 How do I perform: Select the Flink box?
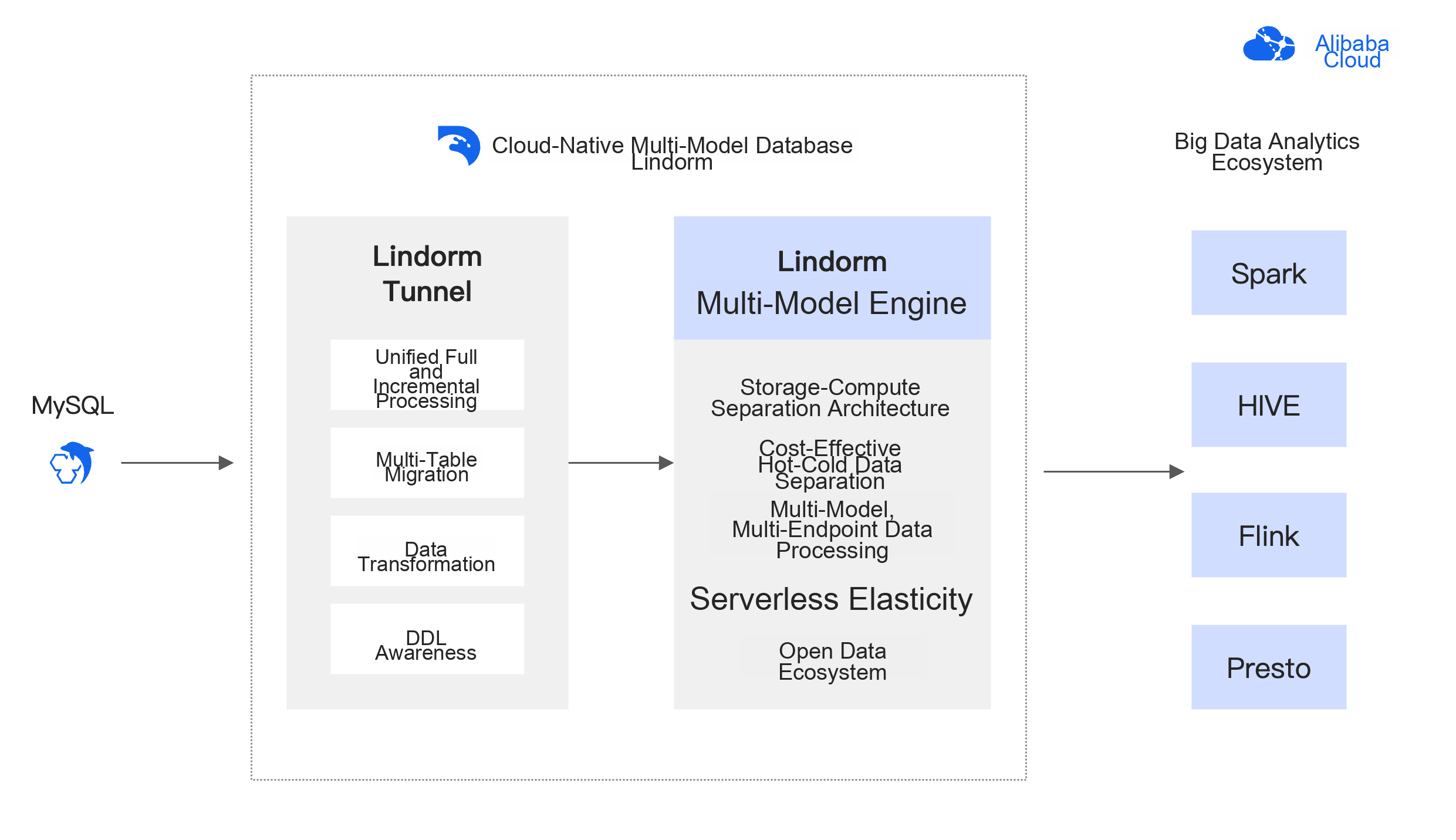(x=1269, y=535)
